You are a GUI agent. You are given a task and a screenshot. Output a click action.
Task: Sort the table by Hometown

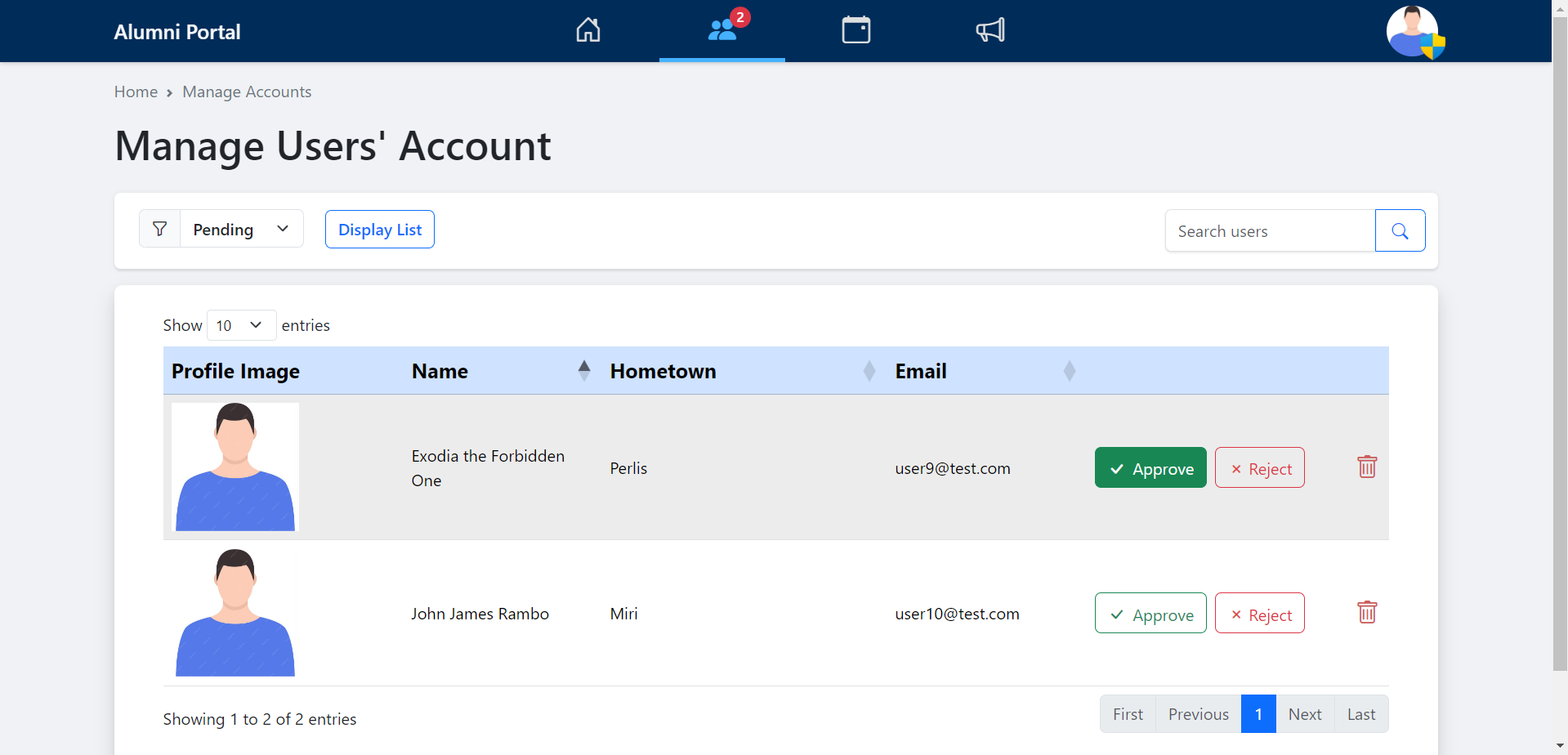coord(744,371)
